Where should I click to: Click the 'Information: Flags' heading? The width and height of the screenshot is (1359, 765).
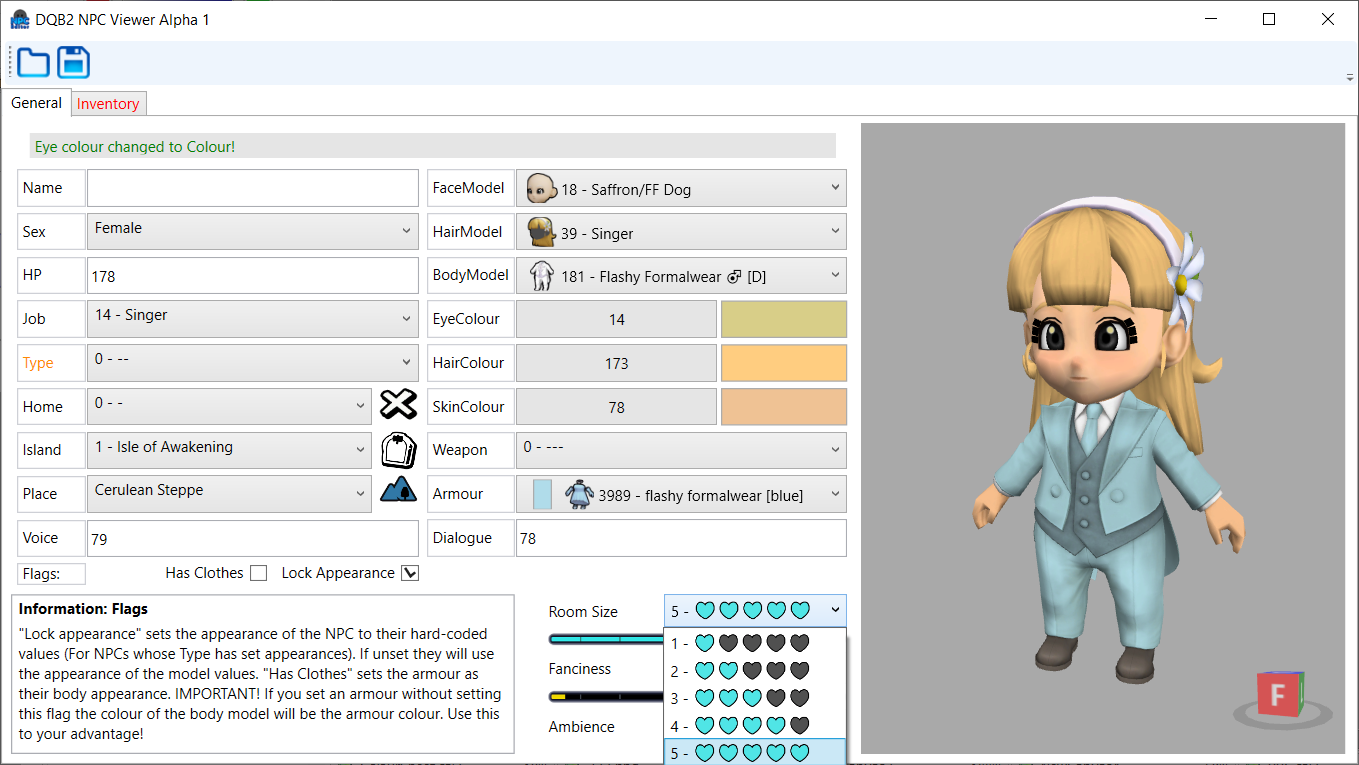point(83,608)
